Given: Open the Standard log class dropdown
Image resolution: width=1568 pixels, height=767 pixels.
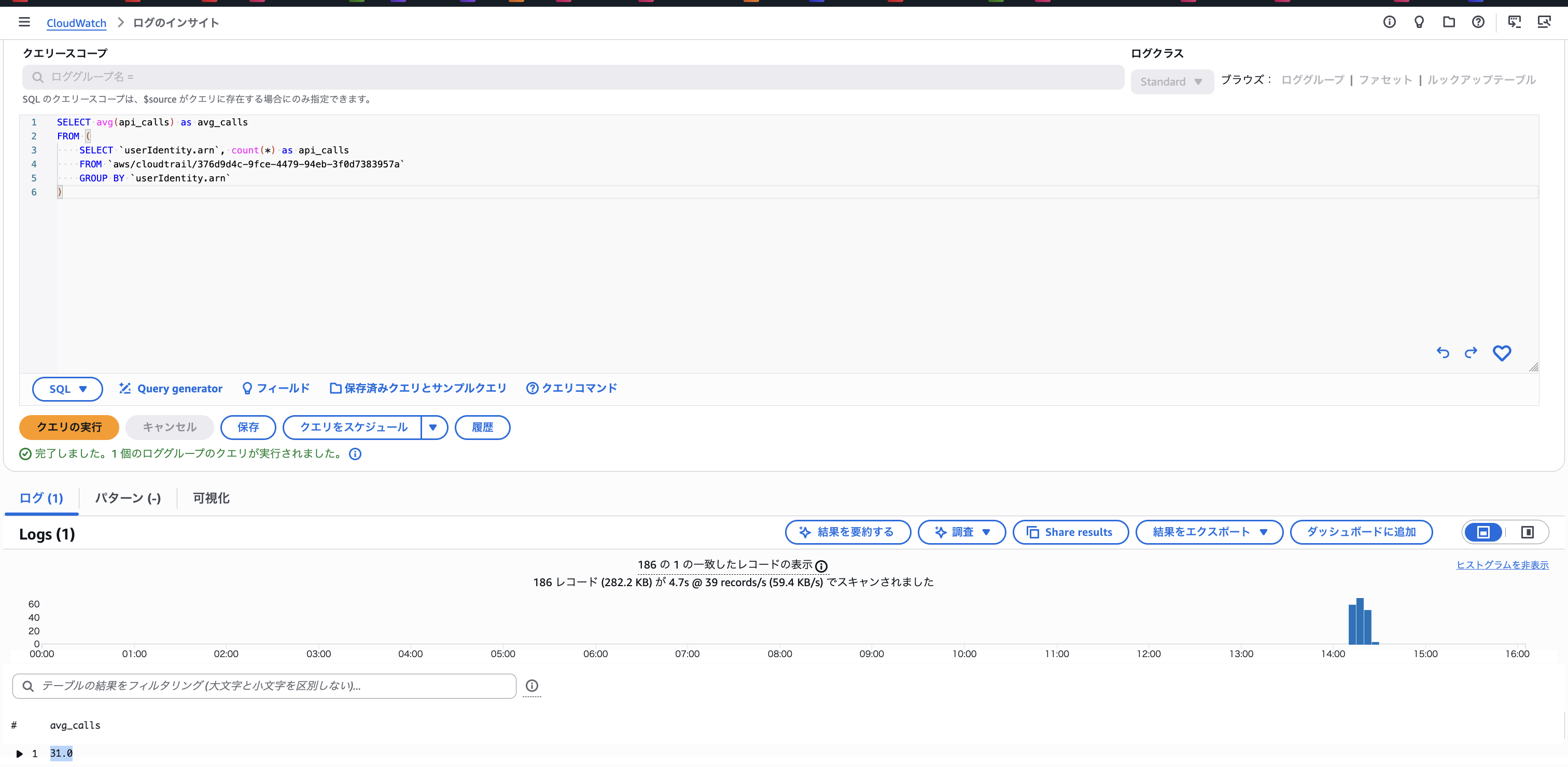Looking at the screenshot, I should pos(1172,81).
